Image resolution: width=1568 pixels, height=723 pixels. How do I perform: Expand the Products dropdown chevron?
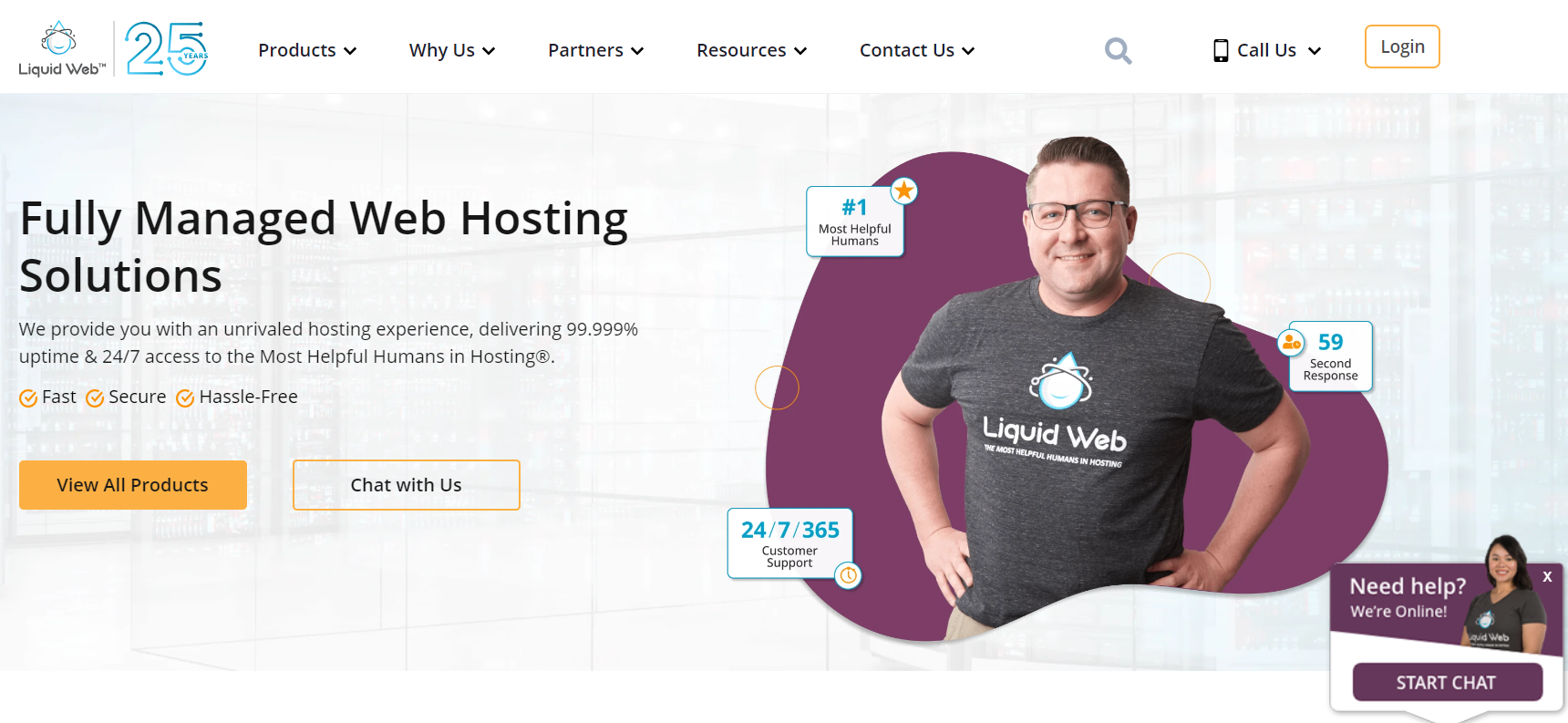[350, 51]
